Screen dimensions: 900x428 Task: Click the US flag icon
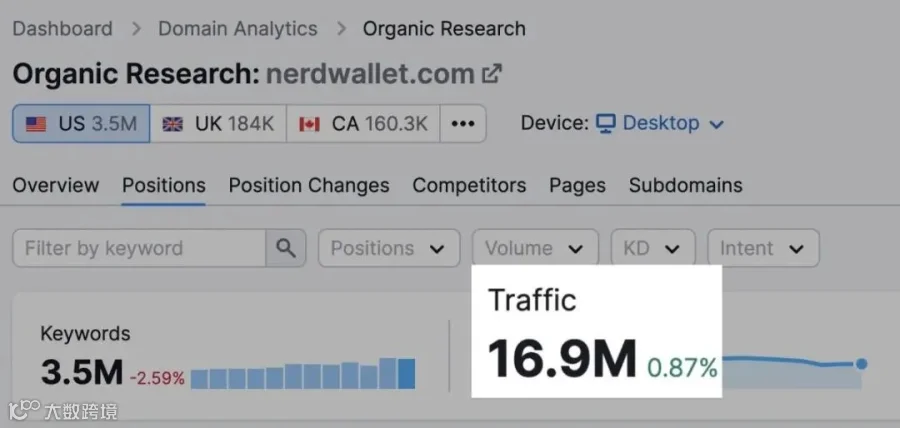[x=36, y=124]
